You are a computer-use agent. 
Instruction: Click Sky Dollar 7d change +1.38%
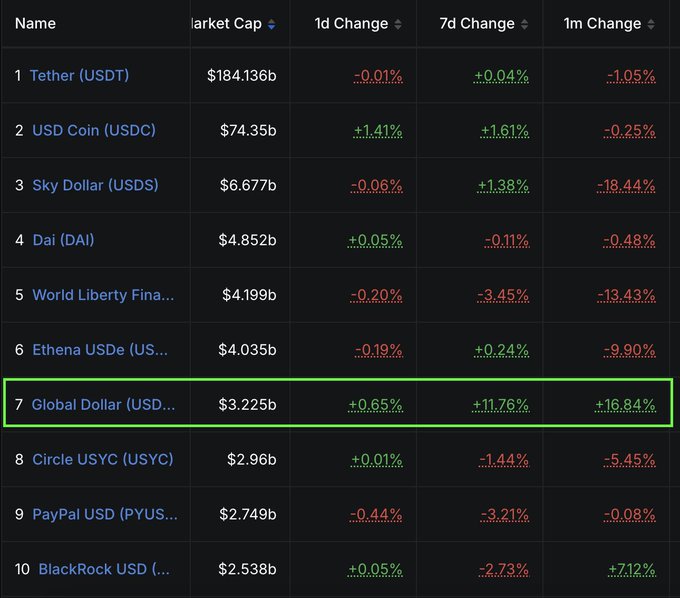(x=503, y=186)
